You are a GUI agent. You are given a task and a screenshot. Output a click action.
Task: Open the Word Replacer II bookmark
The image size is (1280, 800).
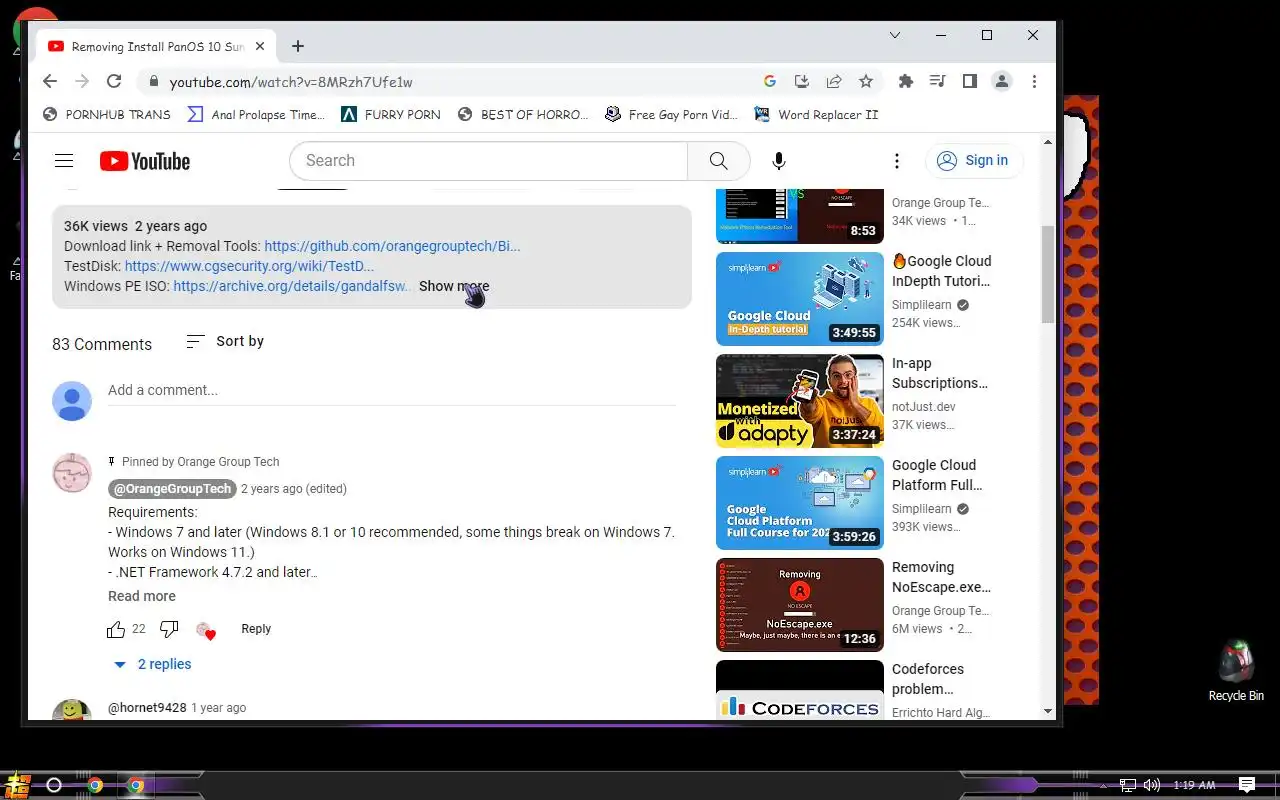point(816,115)
